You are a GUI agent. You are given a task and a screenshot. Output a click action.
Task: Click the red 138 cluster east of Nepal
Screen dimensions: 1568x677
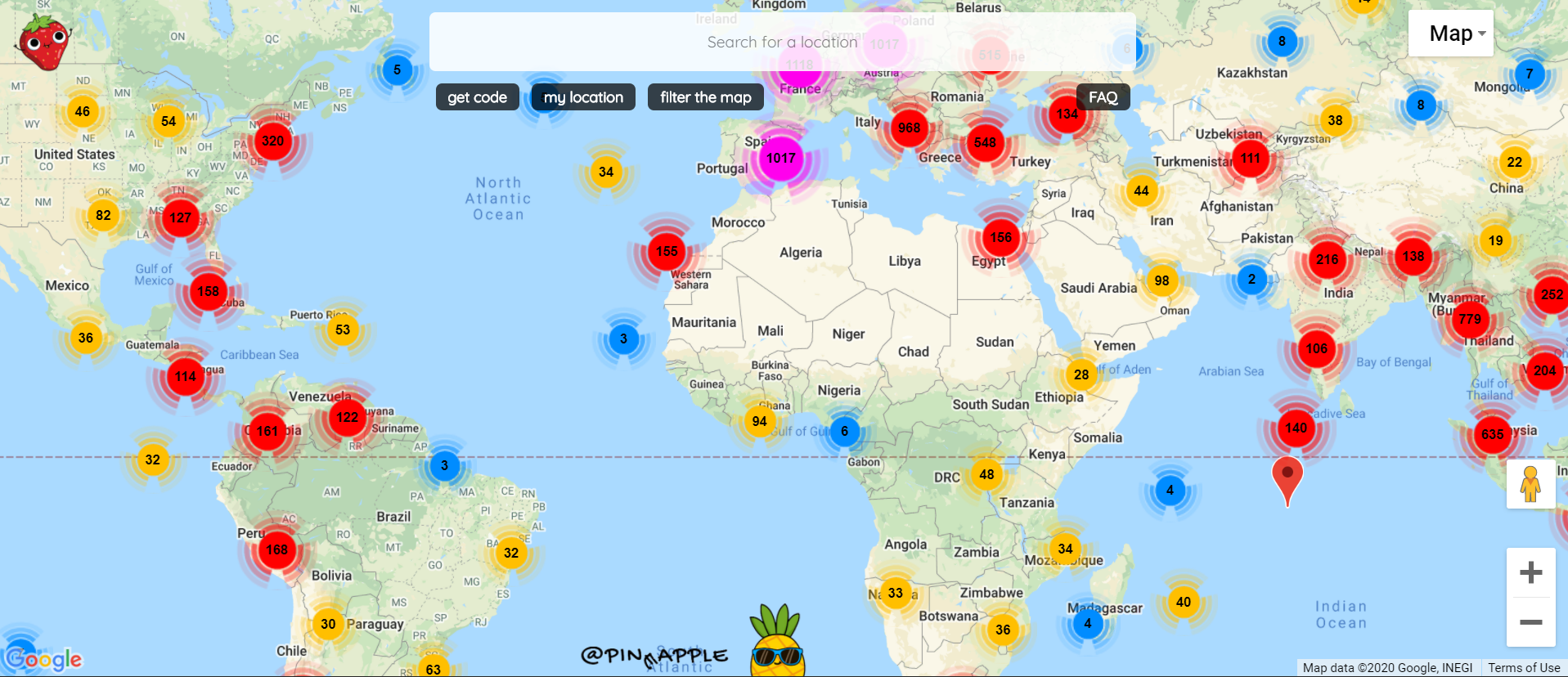[1413, 256]
